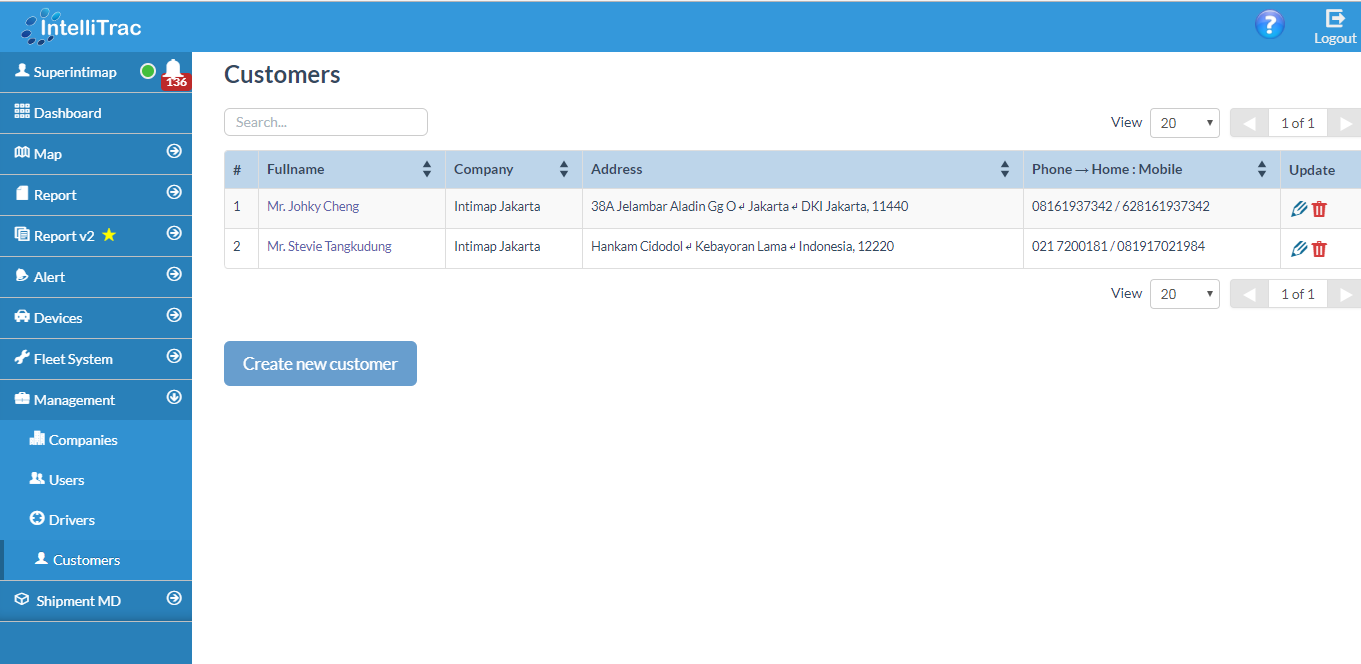Go to Companies under Management
1361x664 pixels.
click(82, 440)
